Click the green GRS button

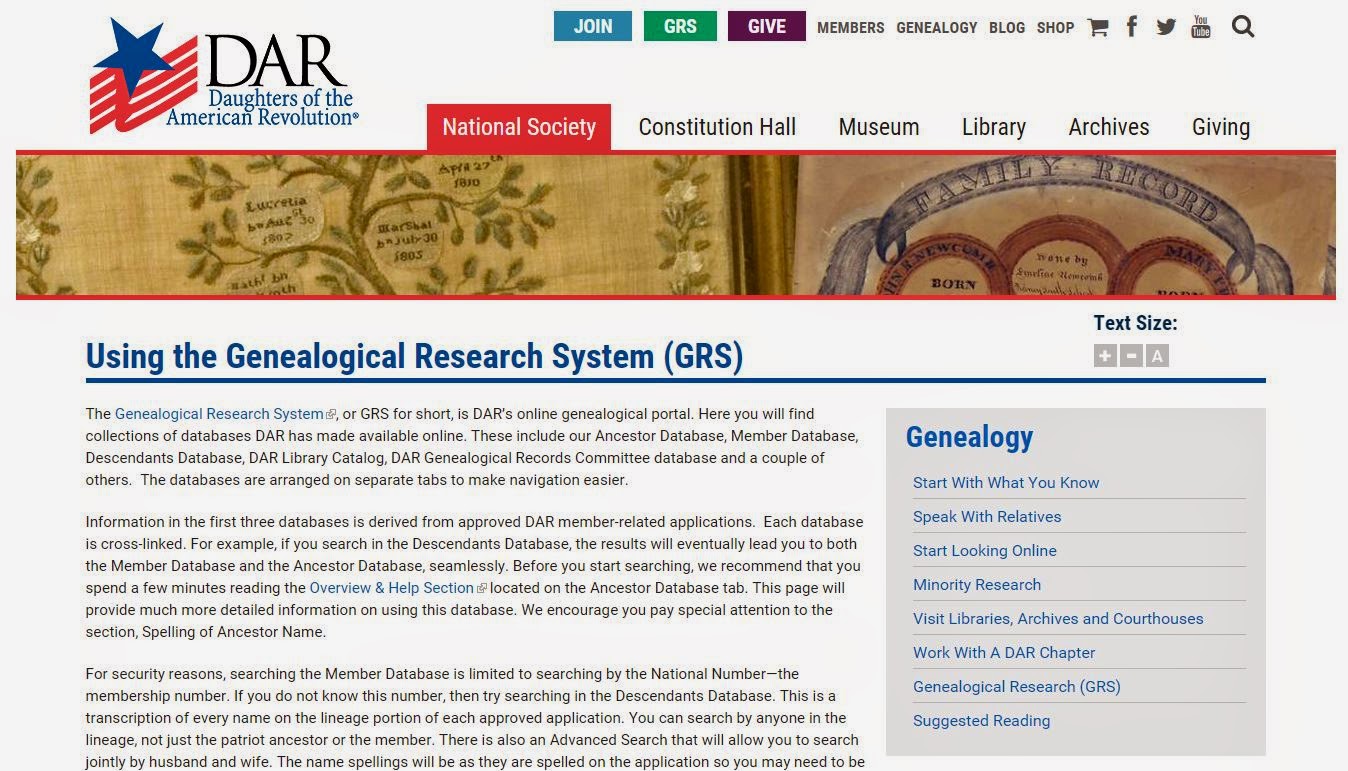[680, 26]
